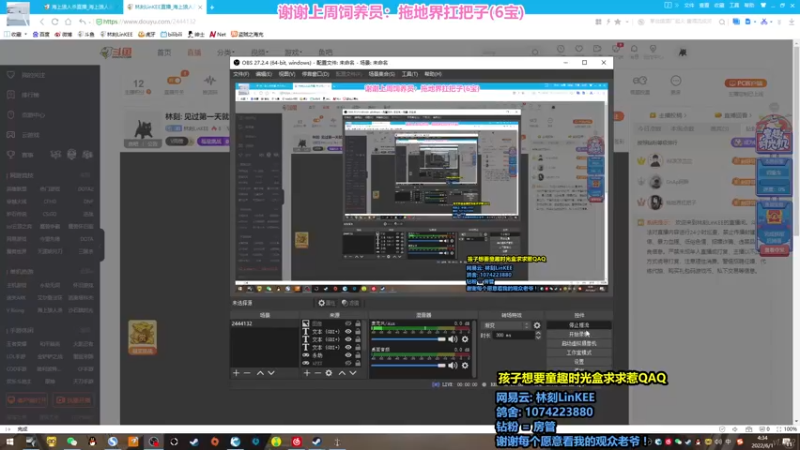
Task: Open OBS 文件(F) menu
Action: [241, 74]
